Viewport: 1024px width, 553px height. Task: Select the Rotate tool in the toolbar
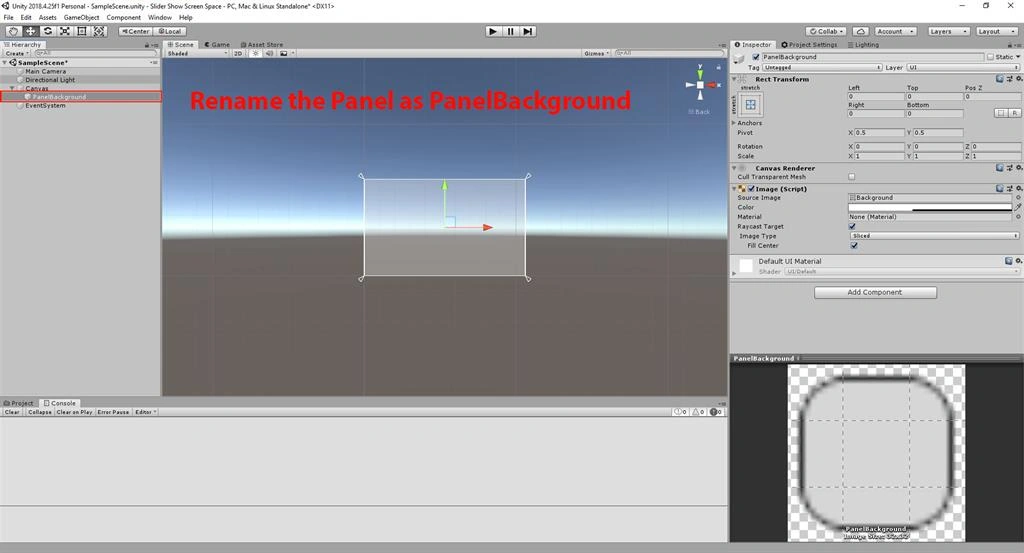click(x=48, y=31)
